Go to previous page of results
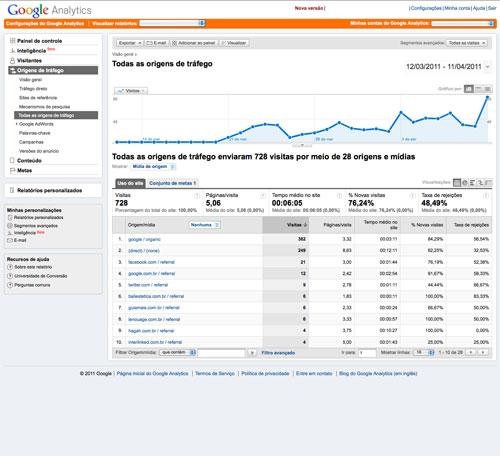Image resolution: width=500 pixels, height=456 pixels. click(x=471, y=352)
